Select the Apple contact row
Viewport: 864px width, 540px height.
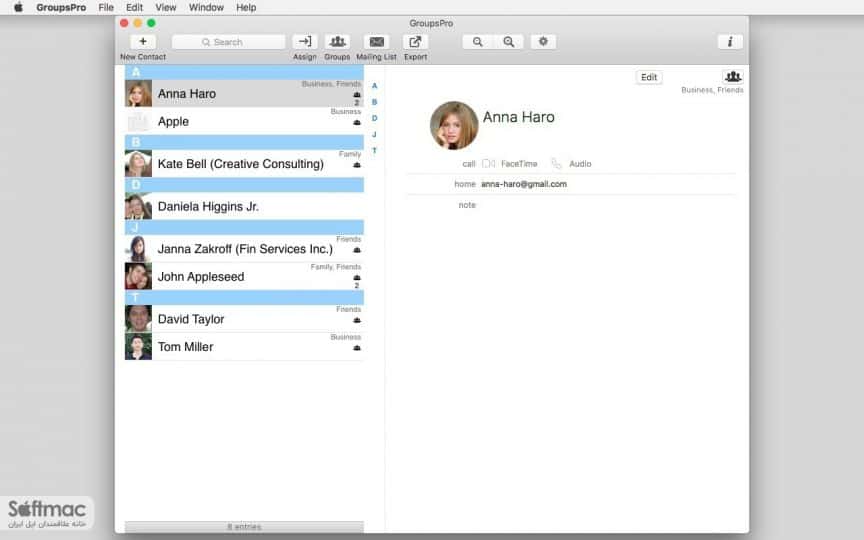click(x=244, y=121)
